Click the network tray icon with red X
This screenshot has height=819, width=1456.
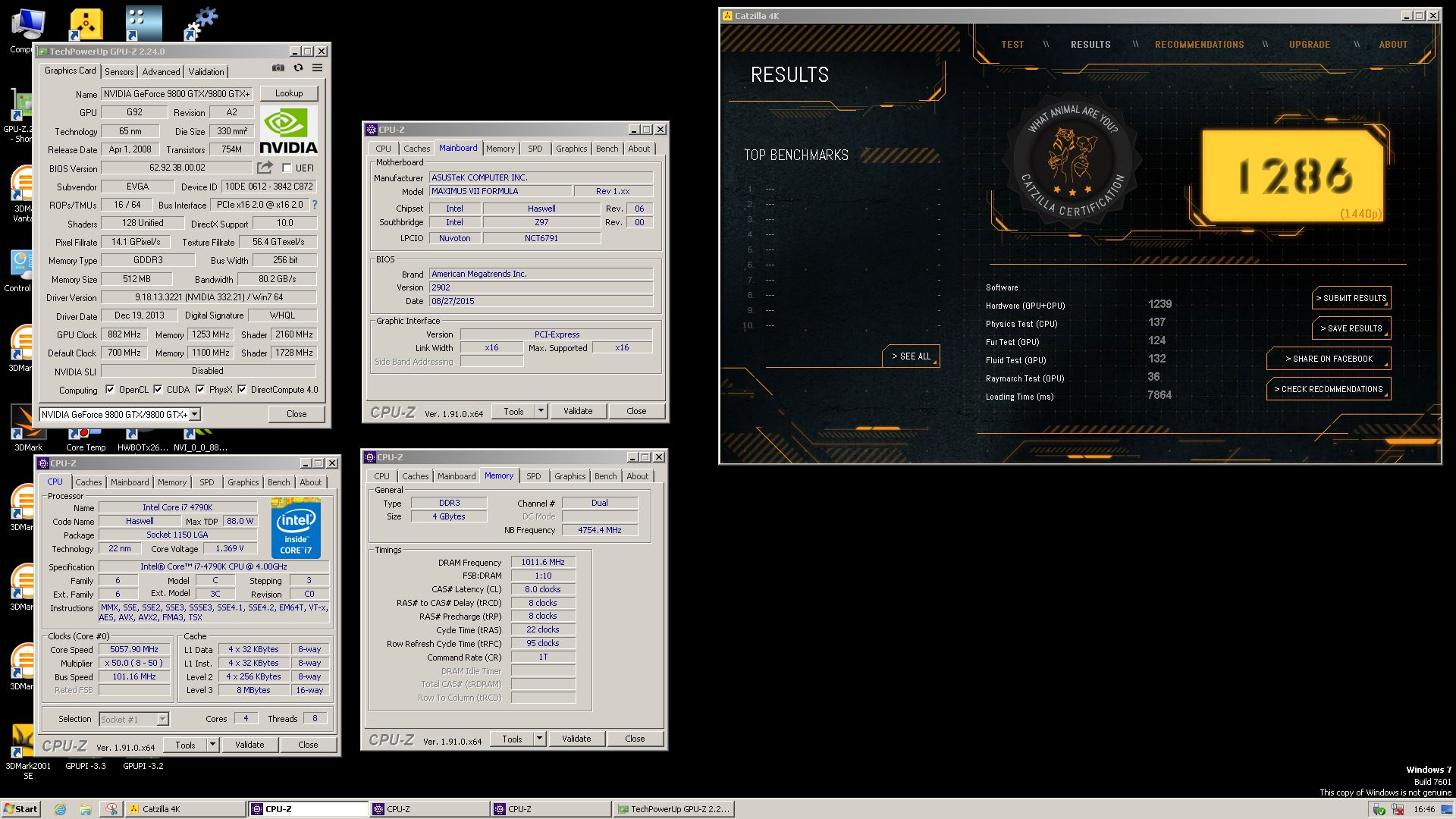point(1398,809)
